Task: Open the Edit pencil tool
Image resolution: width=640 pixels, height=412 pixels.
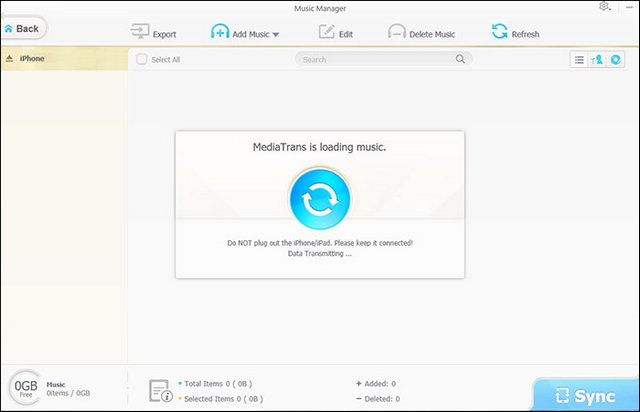Action: (x=326, y=33)
